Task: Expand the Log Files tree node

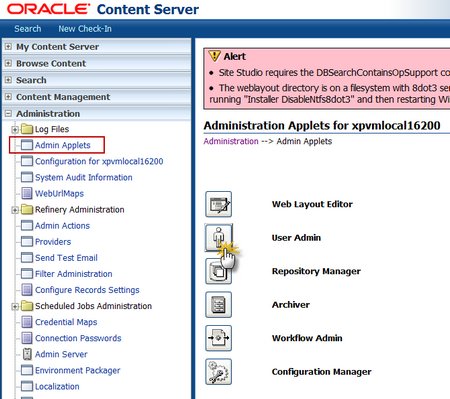Action: (x=14, y=129)
